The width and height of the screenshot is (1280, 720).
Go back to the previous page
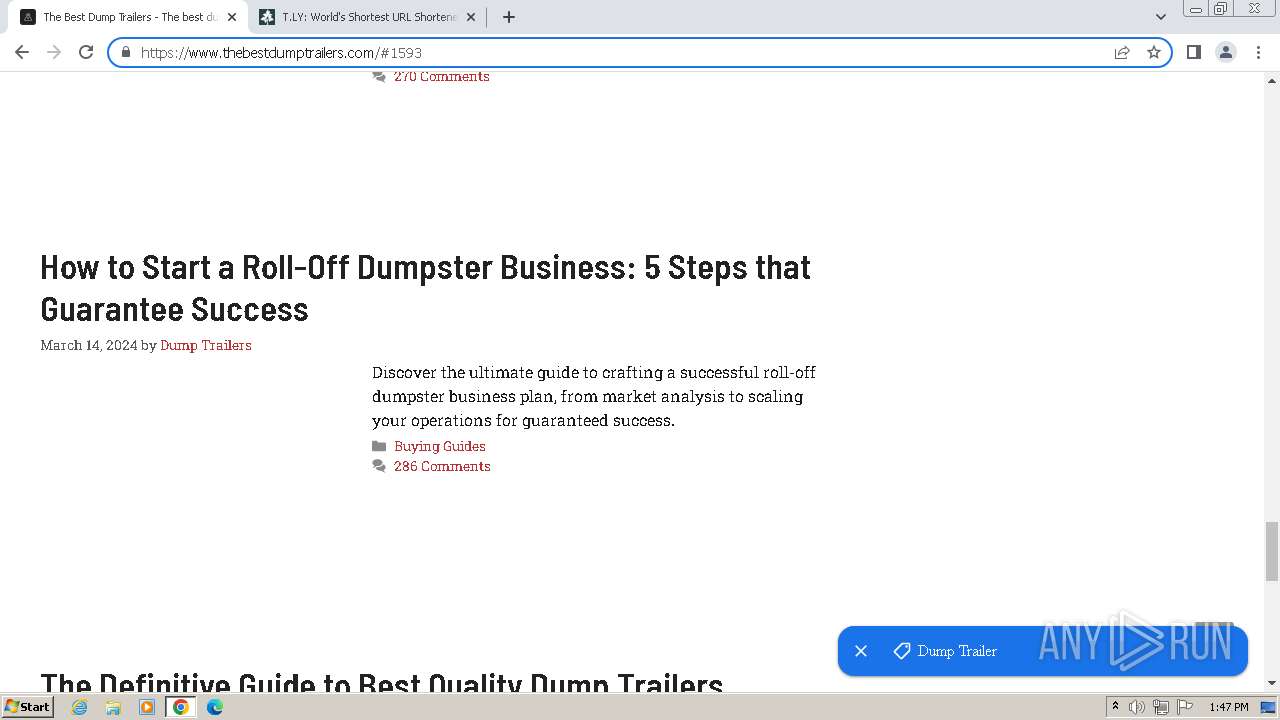(x=22, y=52)
